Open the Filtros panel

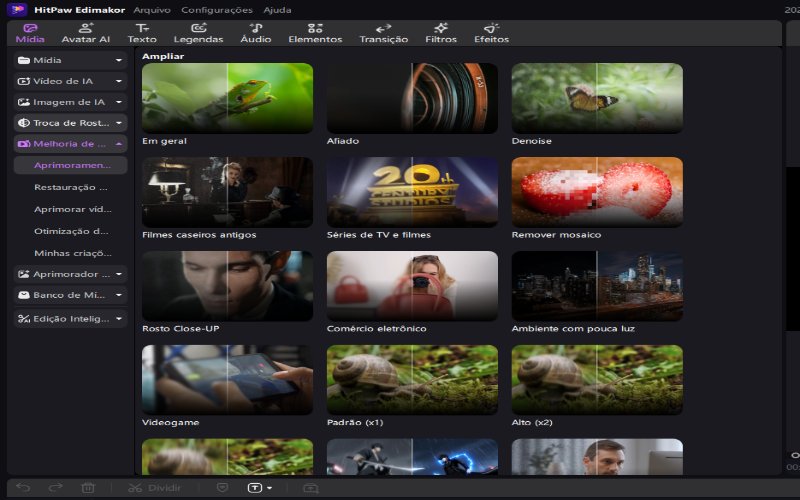[441, 33]
